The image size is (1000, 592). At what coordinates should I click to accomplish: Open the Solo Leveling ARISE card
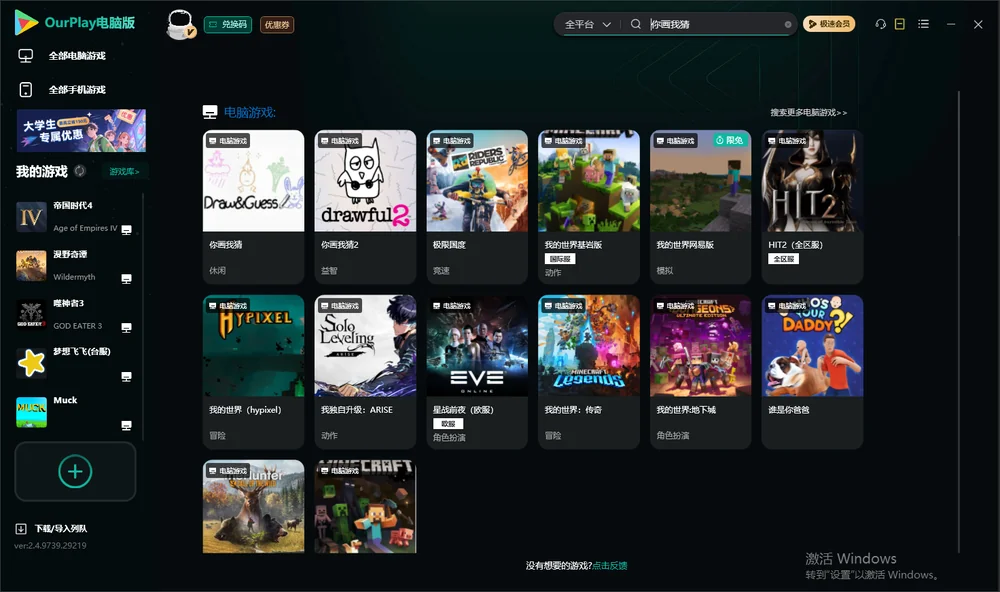365,372
